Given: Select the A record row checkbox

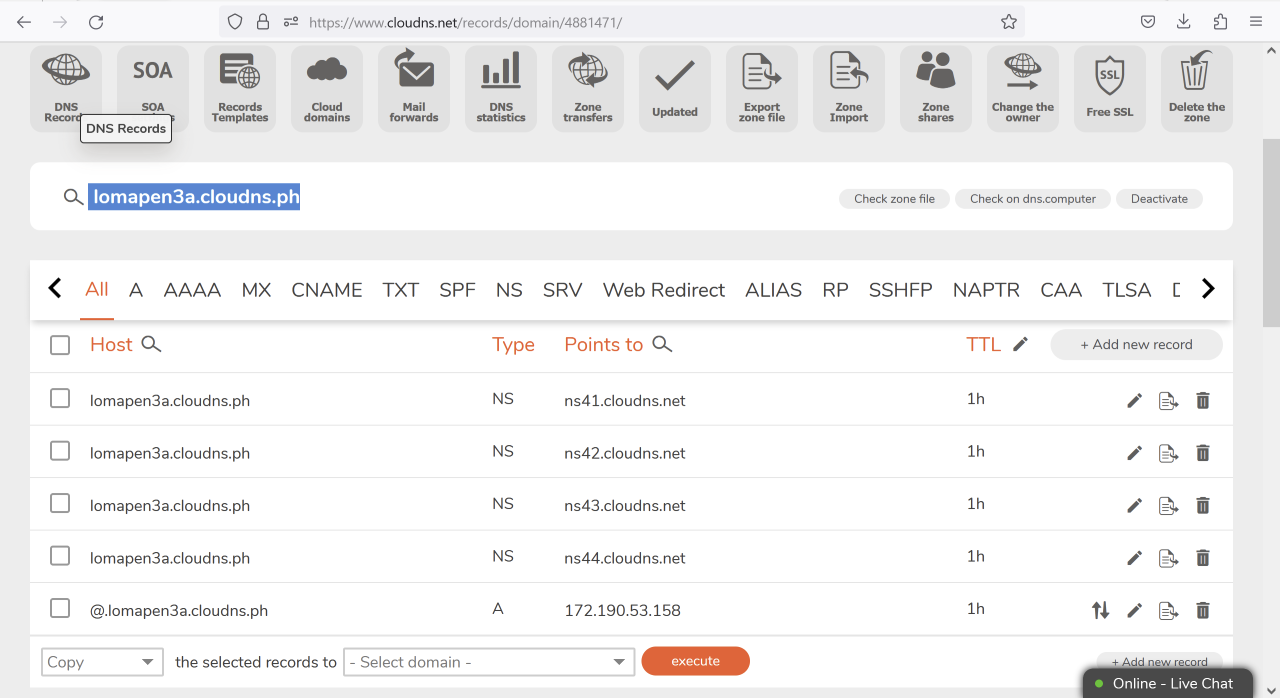Looking at the screenshot, I should click(x=59, y=607).
